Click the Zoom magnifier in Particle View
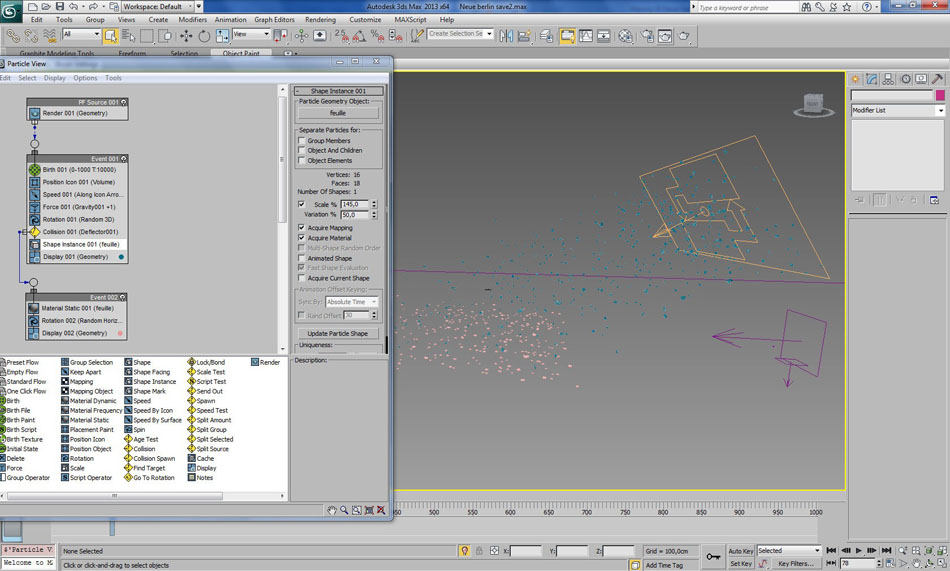950x571 pixels. (x=344, y=510)
